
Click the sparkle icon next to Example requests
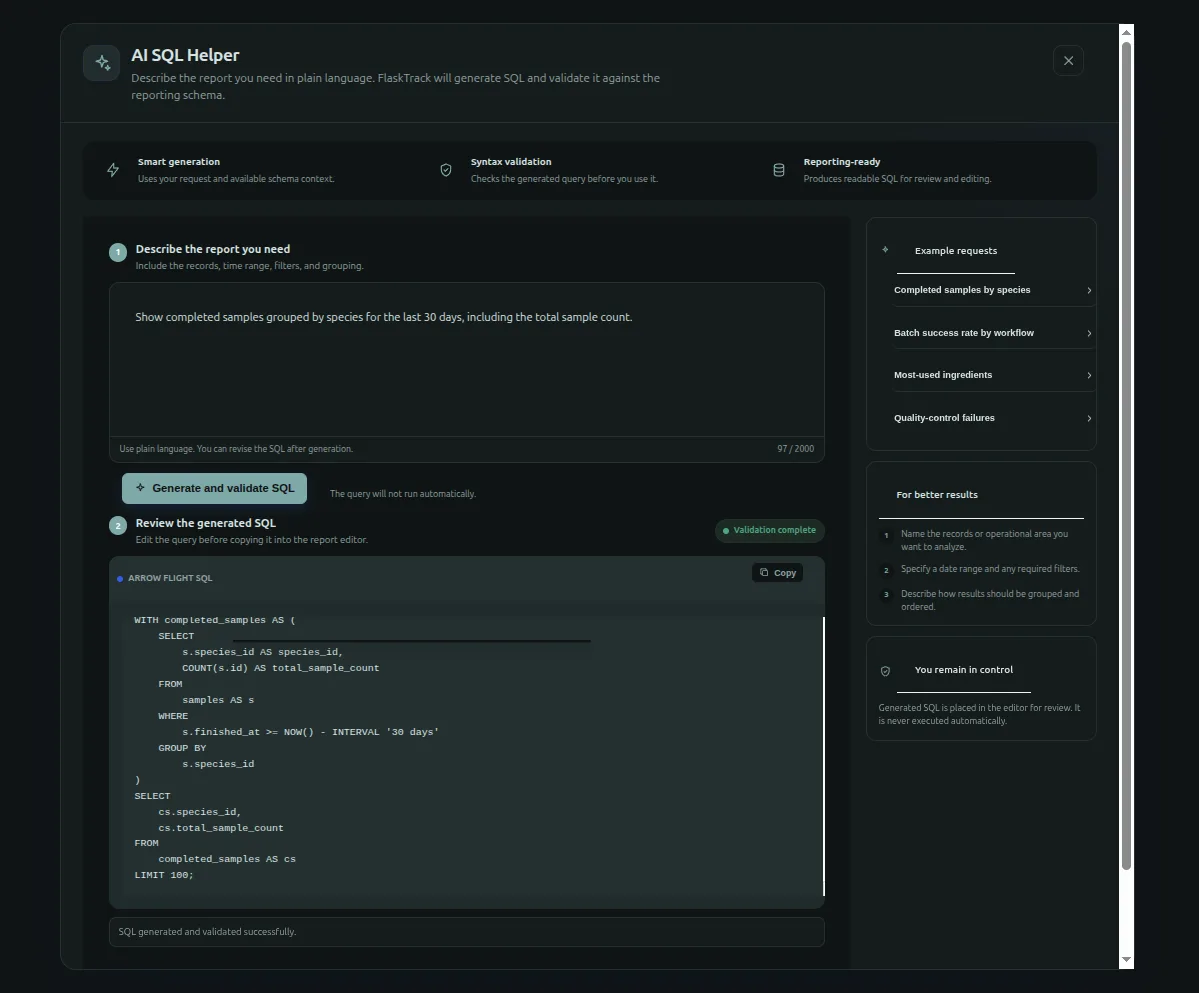(x=885, y=249)
